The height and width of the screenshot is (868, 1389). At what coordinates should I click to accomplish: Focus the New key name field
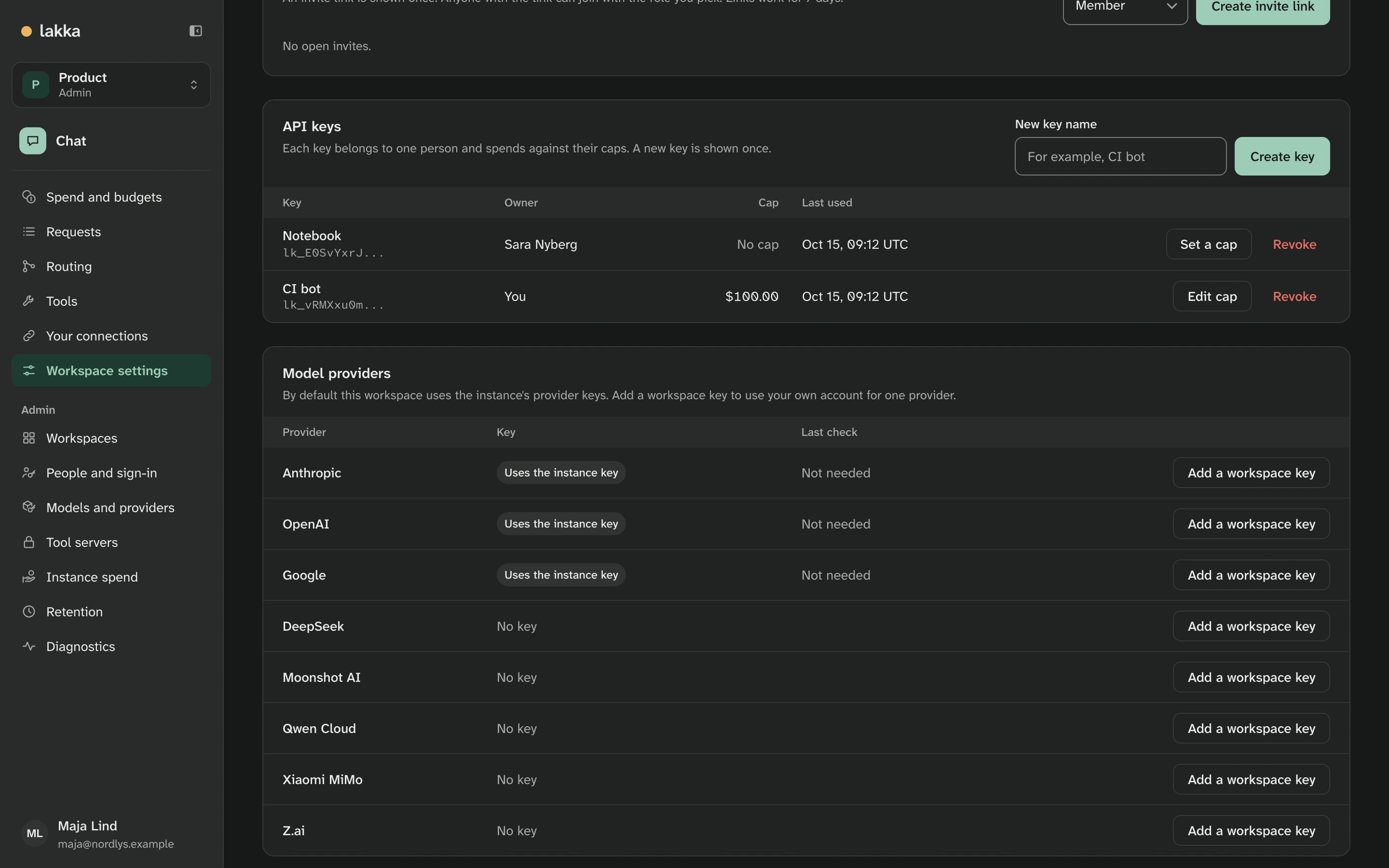pos(1120,156)
